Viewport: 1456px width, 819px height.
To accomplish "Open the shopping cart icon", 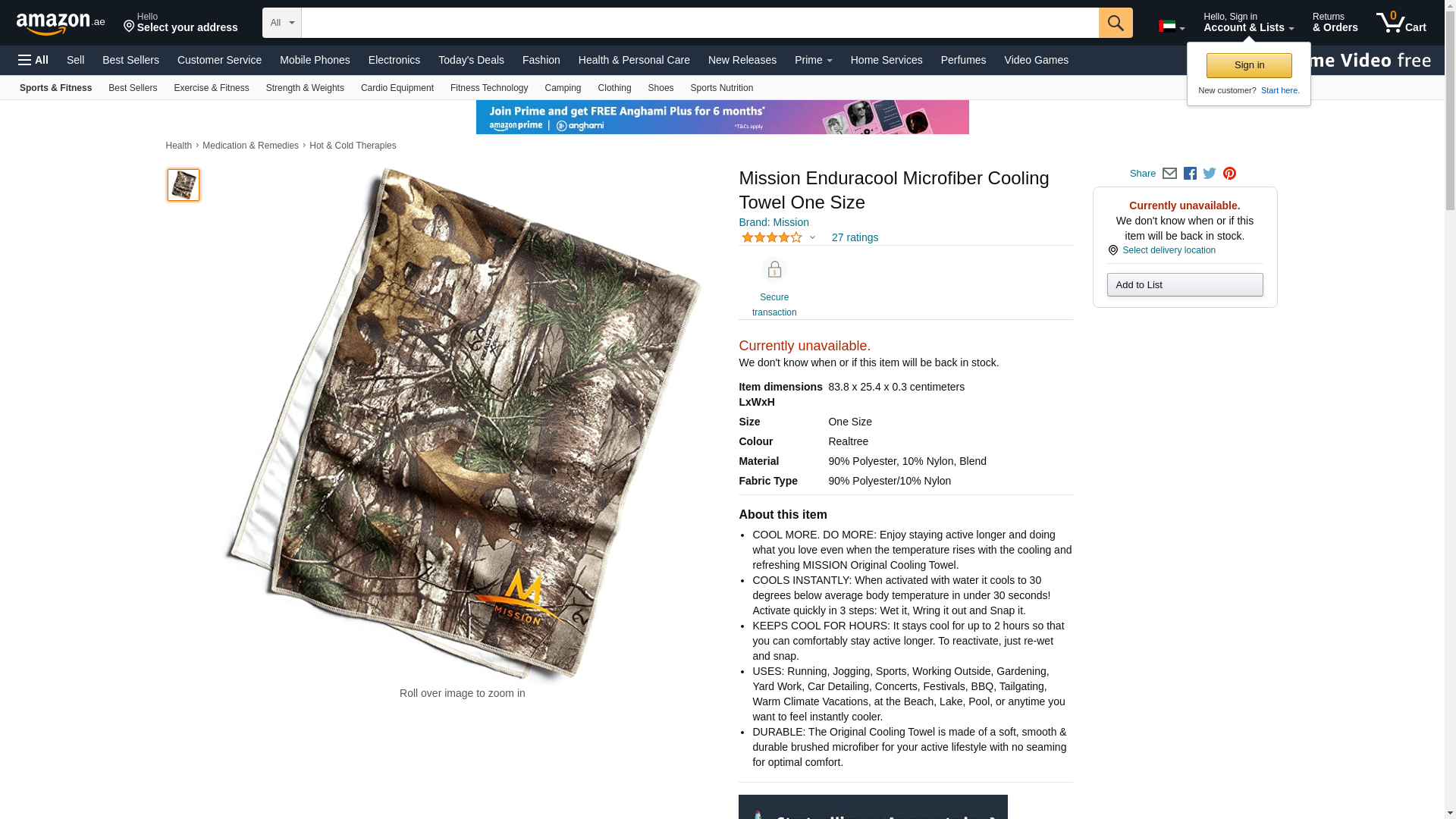I will coord(1401,23).
